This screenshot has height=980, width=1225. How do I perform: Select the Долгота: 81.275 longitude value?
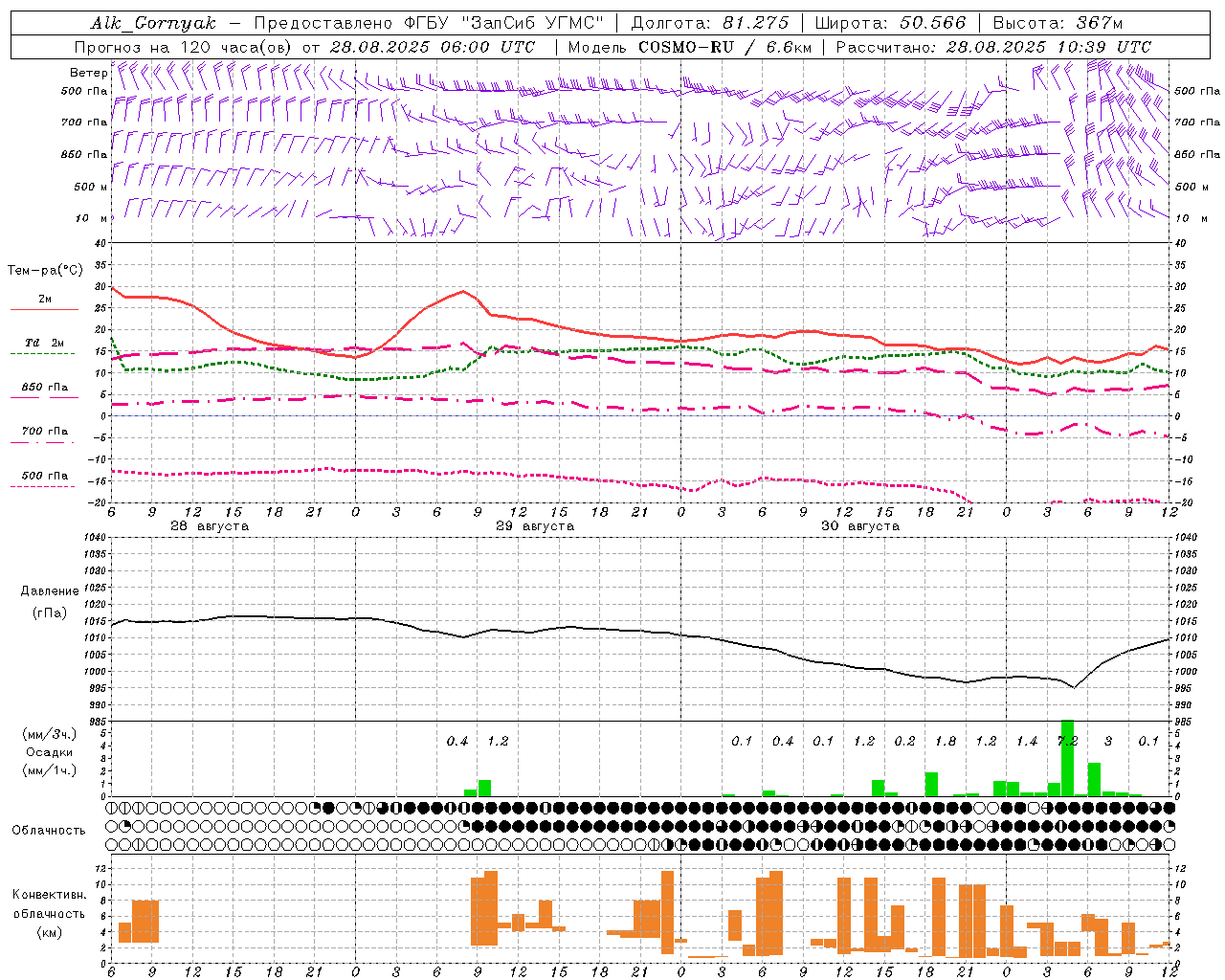[x=710, y=23]
